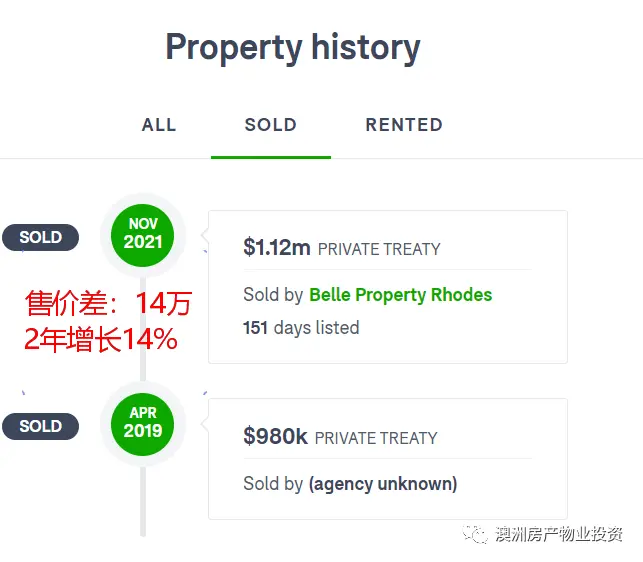Click the red 2年增长14% annotation
This screenshot has height=562, width=643.
(x=101, y=339)
